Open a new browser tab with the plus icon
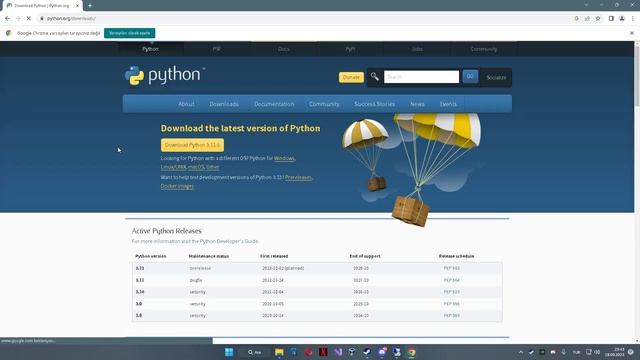This screenshot has width=640, height=360. (x=90, y=6)
